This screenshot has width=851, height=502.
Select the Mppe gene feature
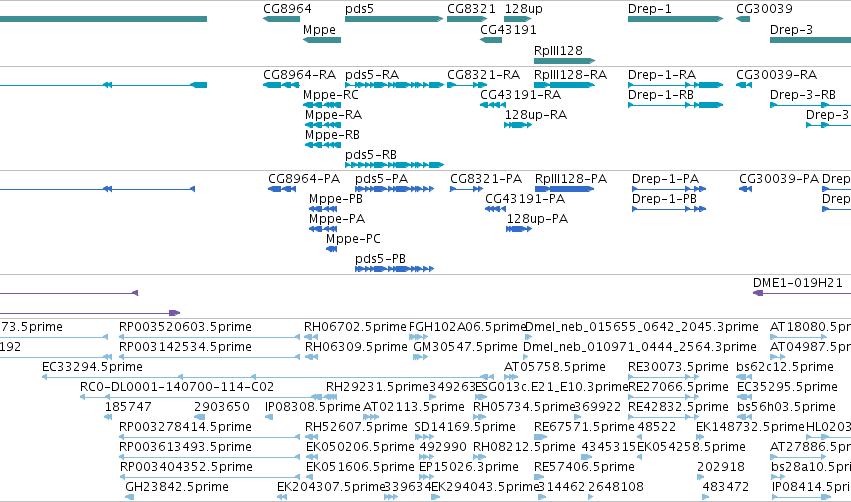pos(322,40)
